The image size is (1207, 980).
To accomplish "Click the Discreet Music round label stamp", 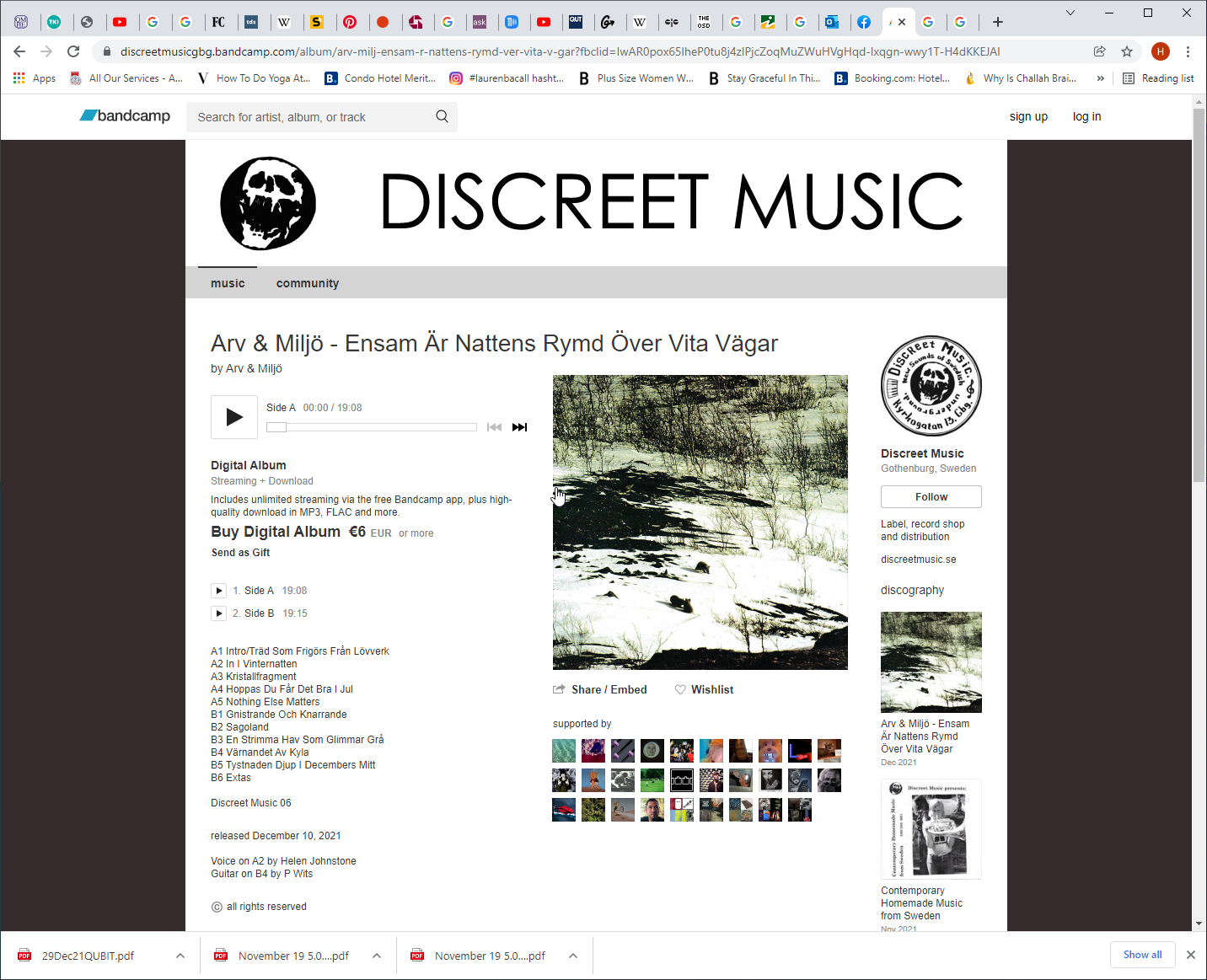I will [931, 386].
